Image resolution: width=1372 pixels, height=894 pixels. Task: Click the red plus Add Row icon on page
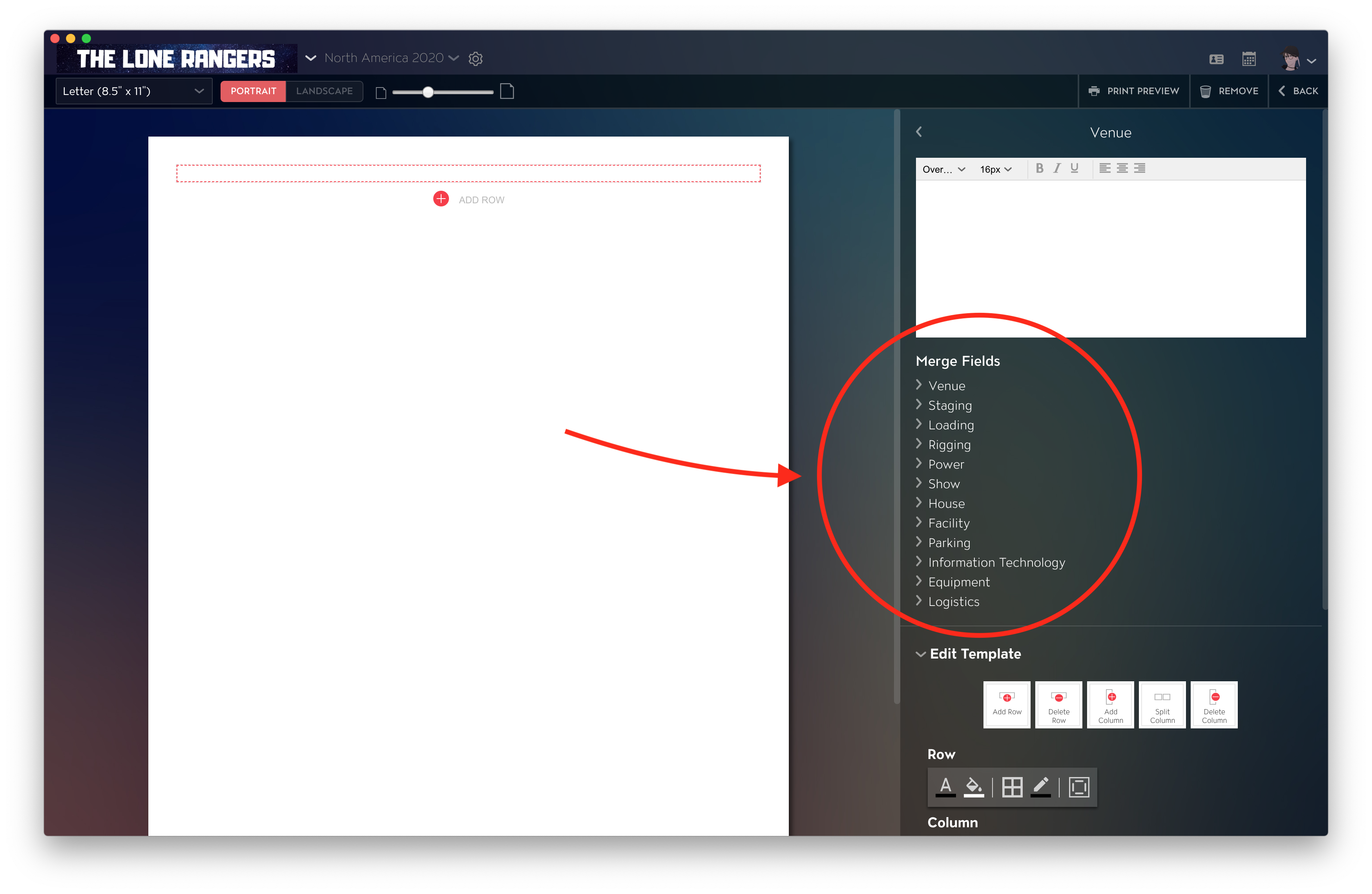[x=441, y=199]
